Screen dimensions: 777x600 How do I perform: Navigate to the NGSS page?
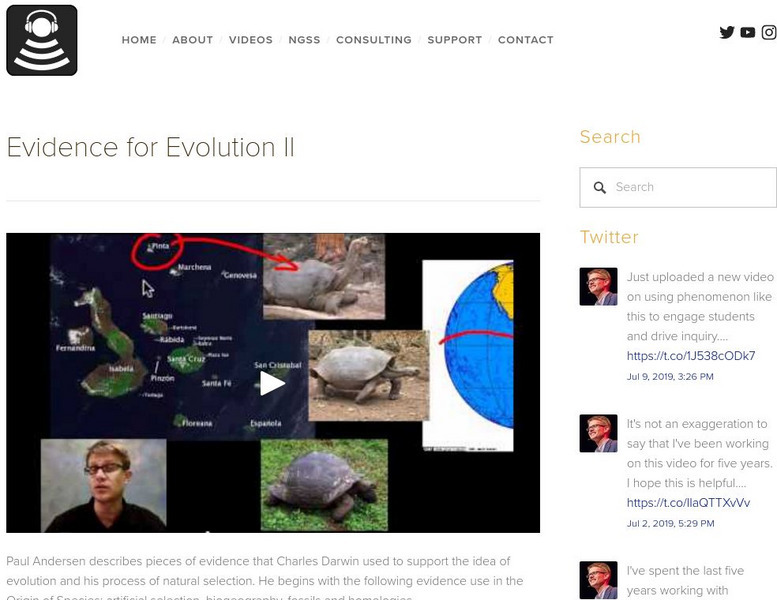click(304, 40)
